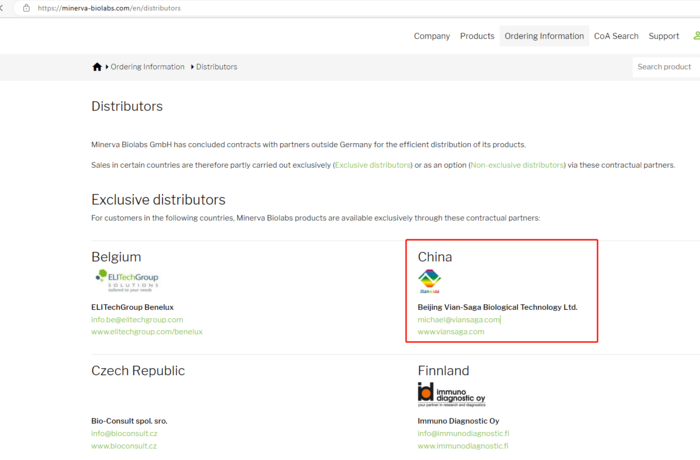This screenshot has height=460, width=700.
Task: Select the Distributors page heading
Action: coord(127,106)
